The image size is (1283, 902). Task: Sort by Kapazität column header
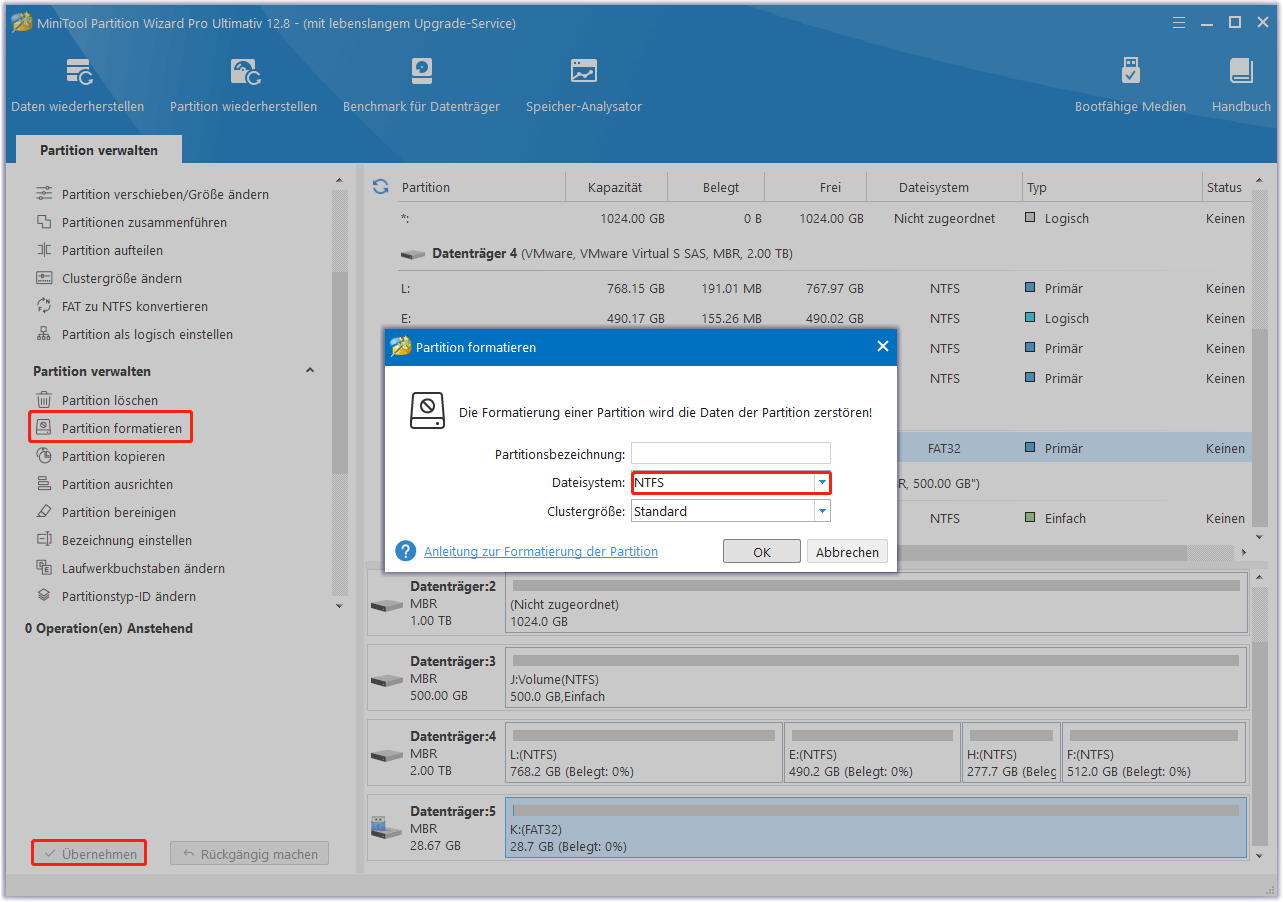point(615,187)
